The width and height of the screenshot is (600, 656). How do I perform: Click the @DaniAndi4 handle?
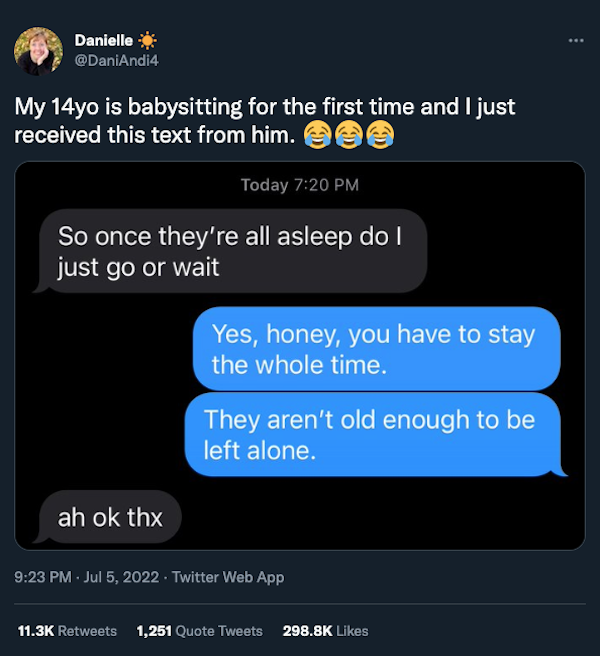[115, 60]
